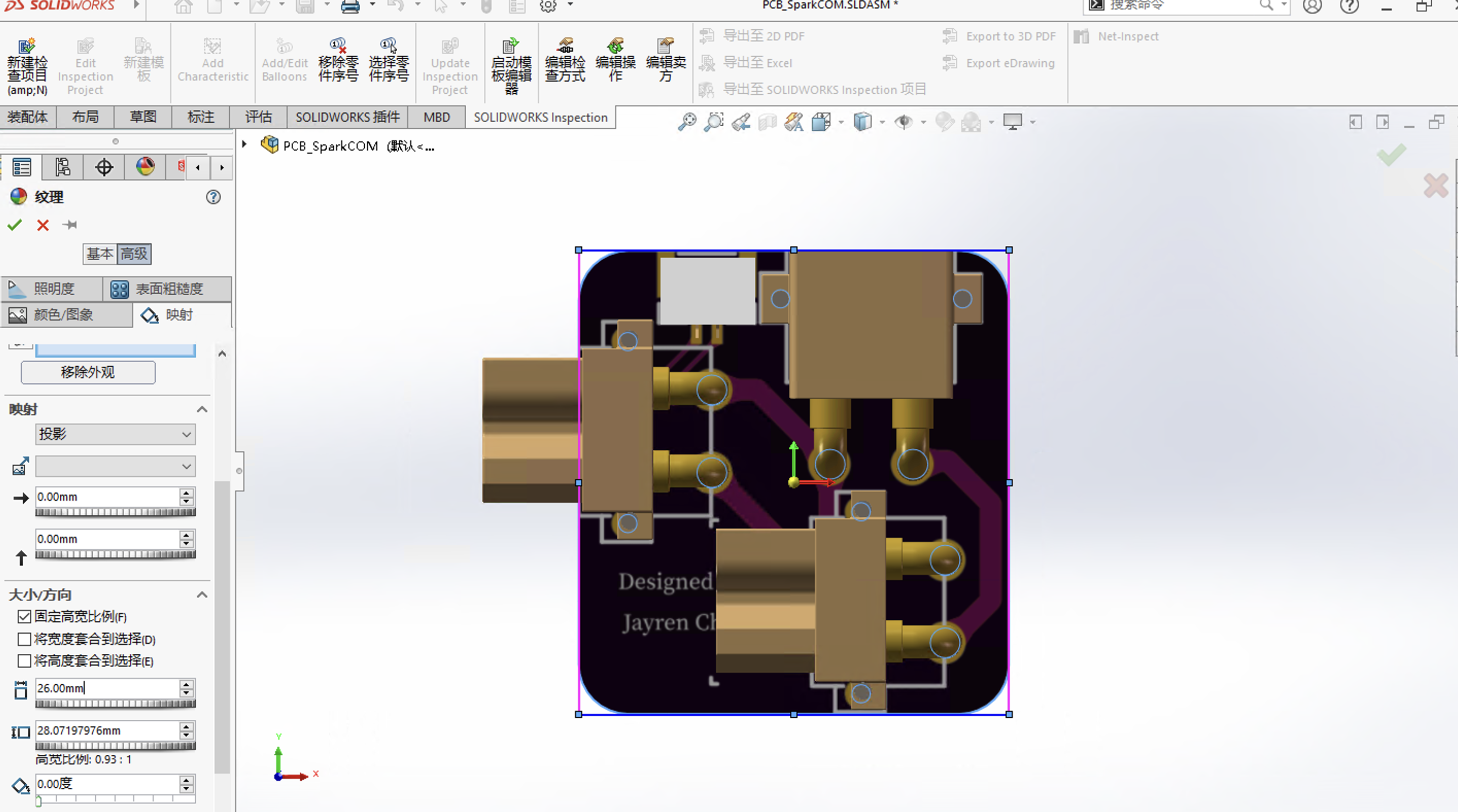This screenshot has height=812, width=1458.
Task: Switch to Assembly tab
Action: pyautogui.click(x=28, y=117)
